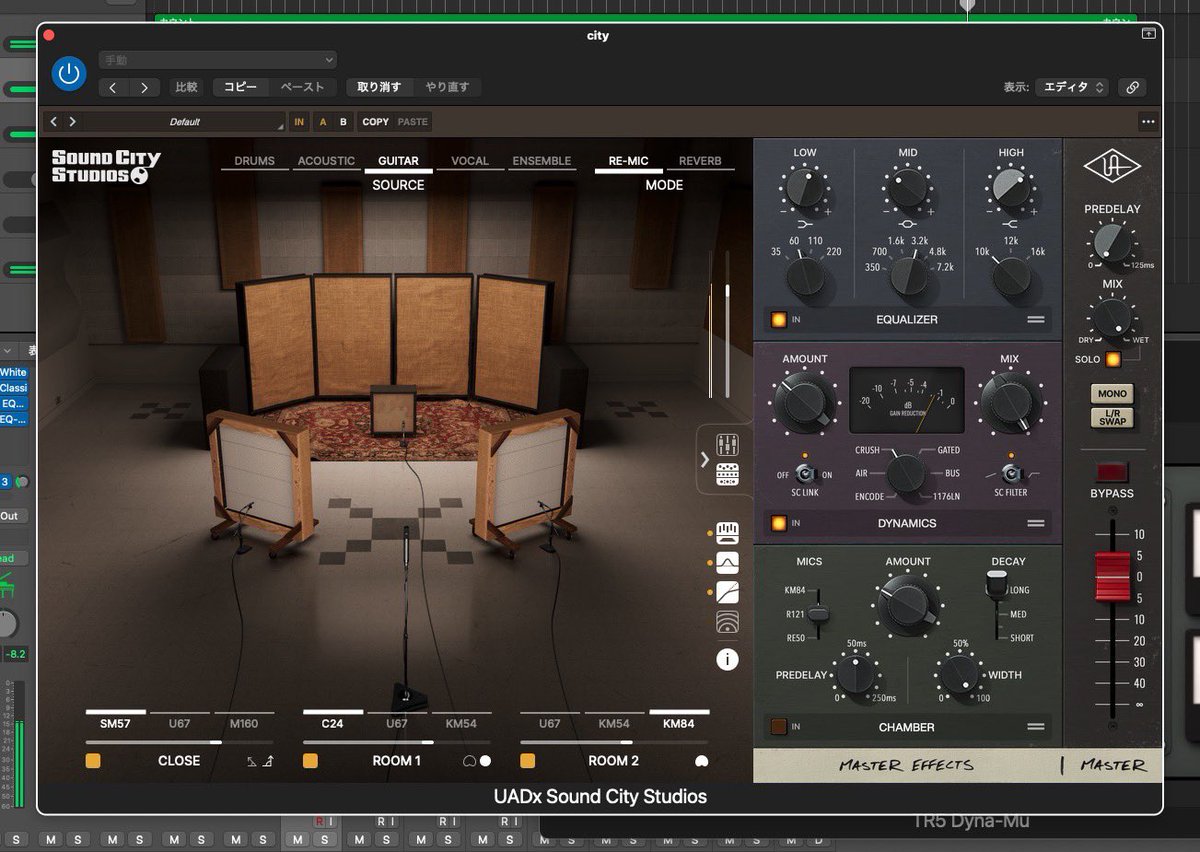Open the DYNAMICS module menu lines

coord(1036,523)
